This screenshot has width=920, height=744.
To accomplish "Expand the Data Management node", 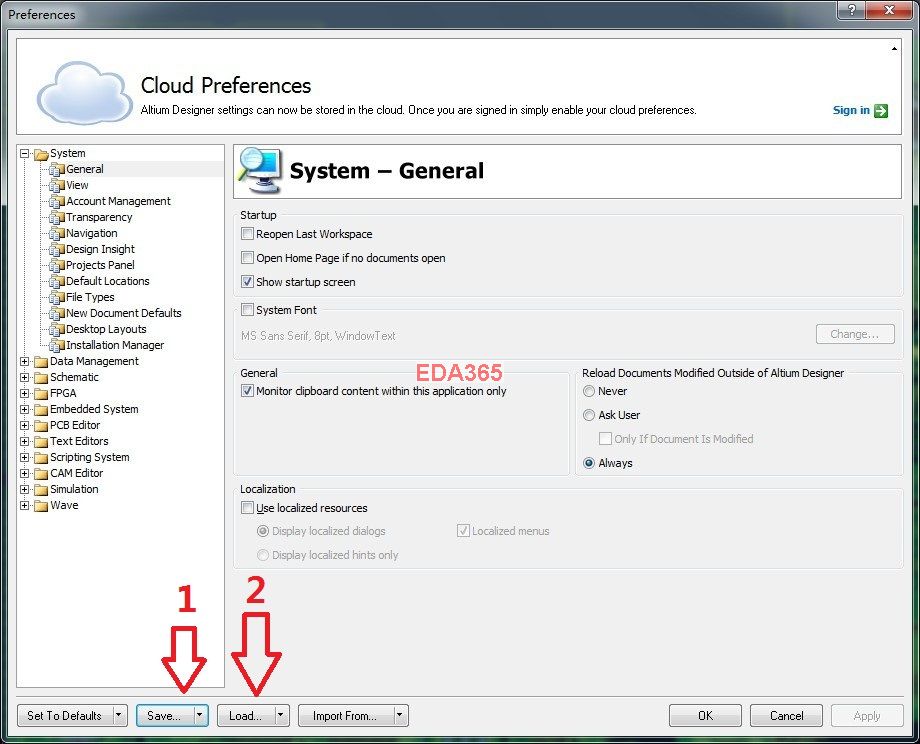I will click(x=25, y=361).
